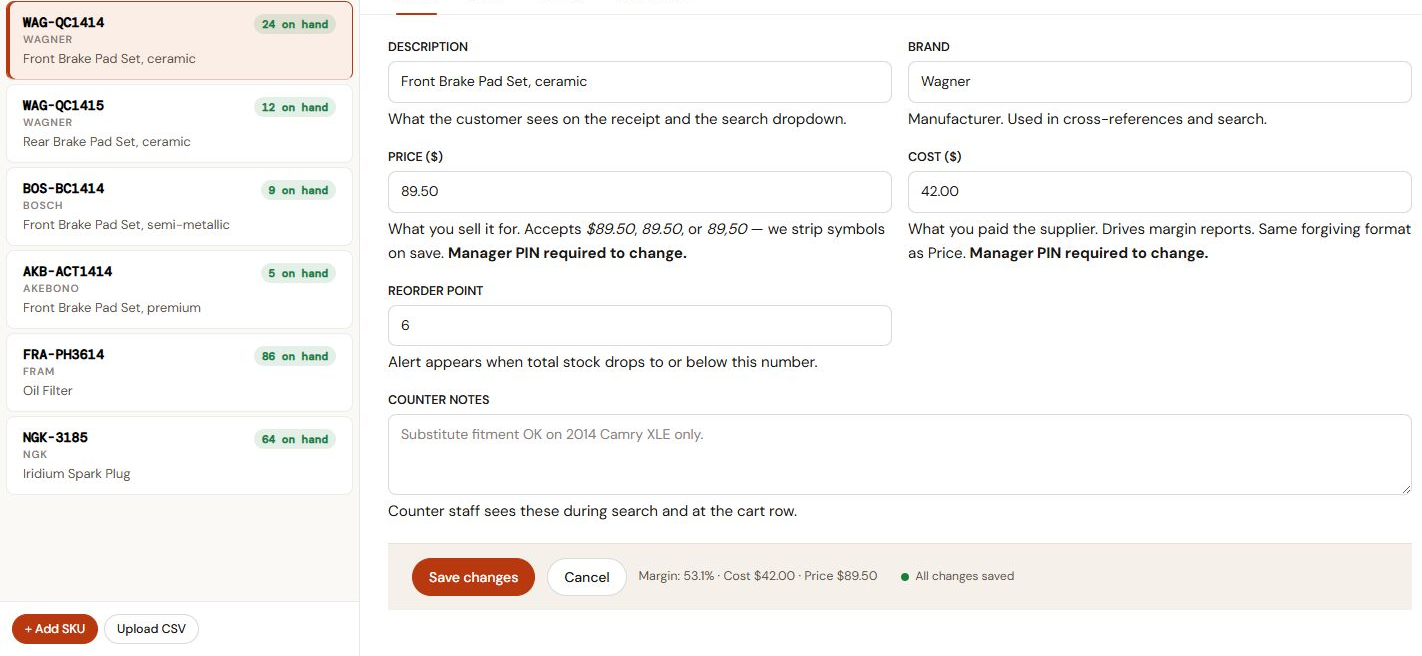Click the Save changes button
1422x656 pixels.
click(474, 577)
